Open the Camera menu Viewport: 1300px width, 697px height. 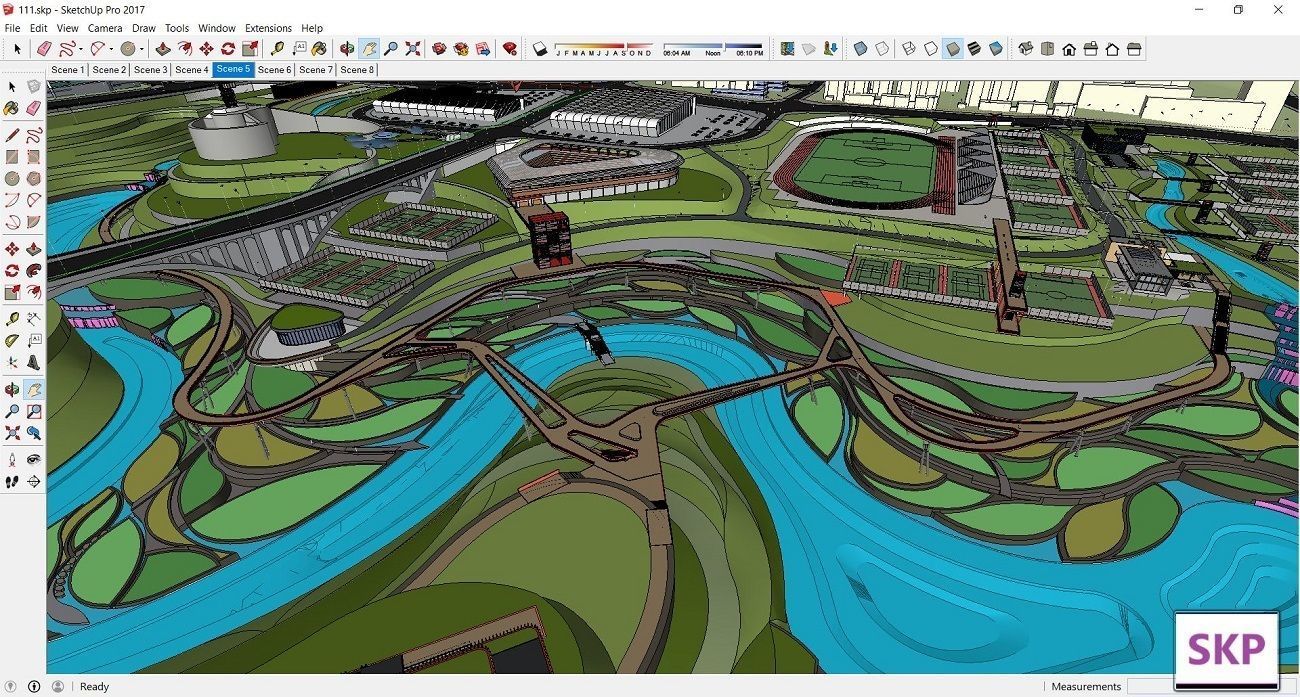click(x=104, y=28)
